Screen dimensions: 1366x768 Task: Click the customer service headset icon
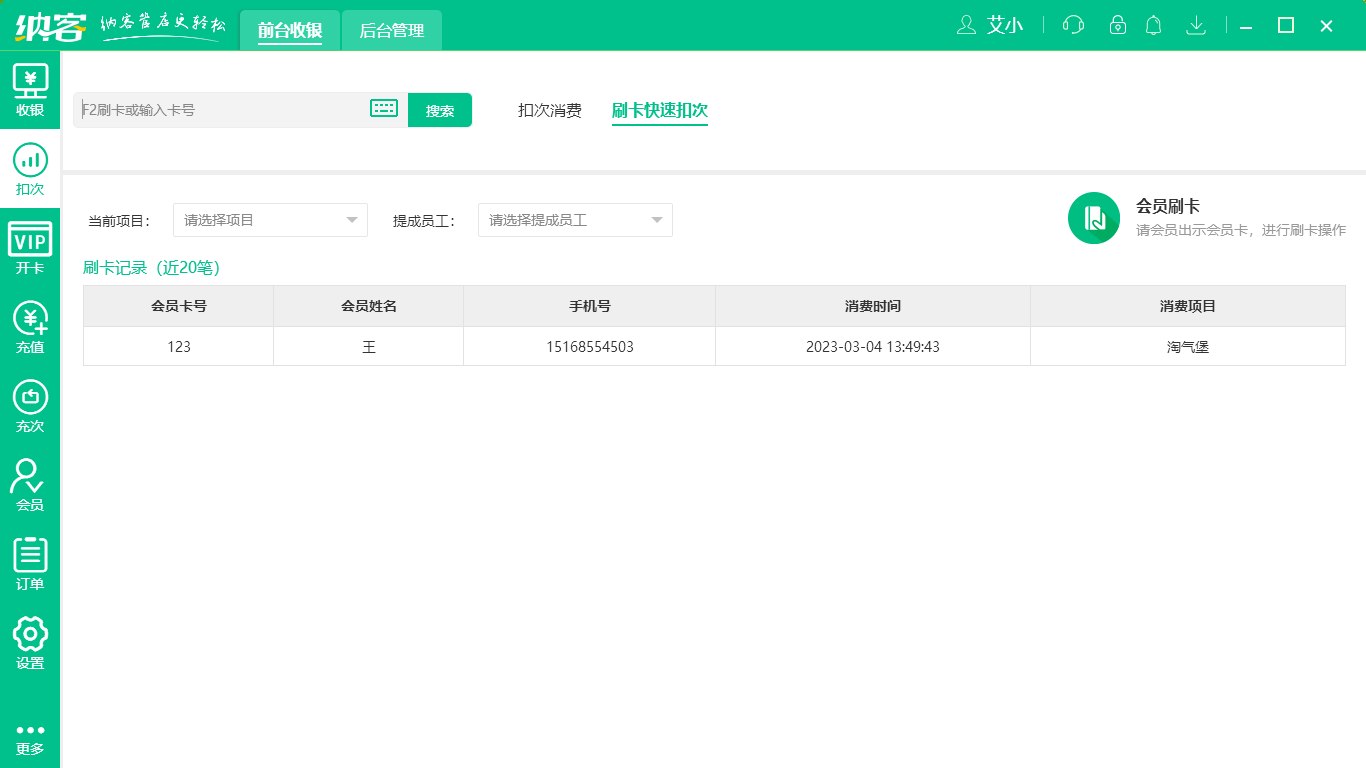coord(1073,25)
